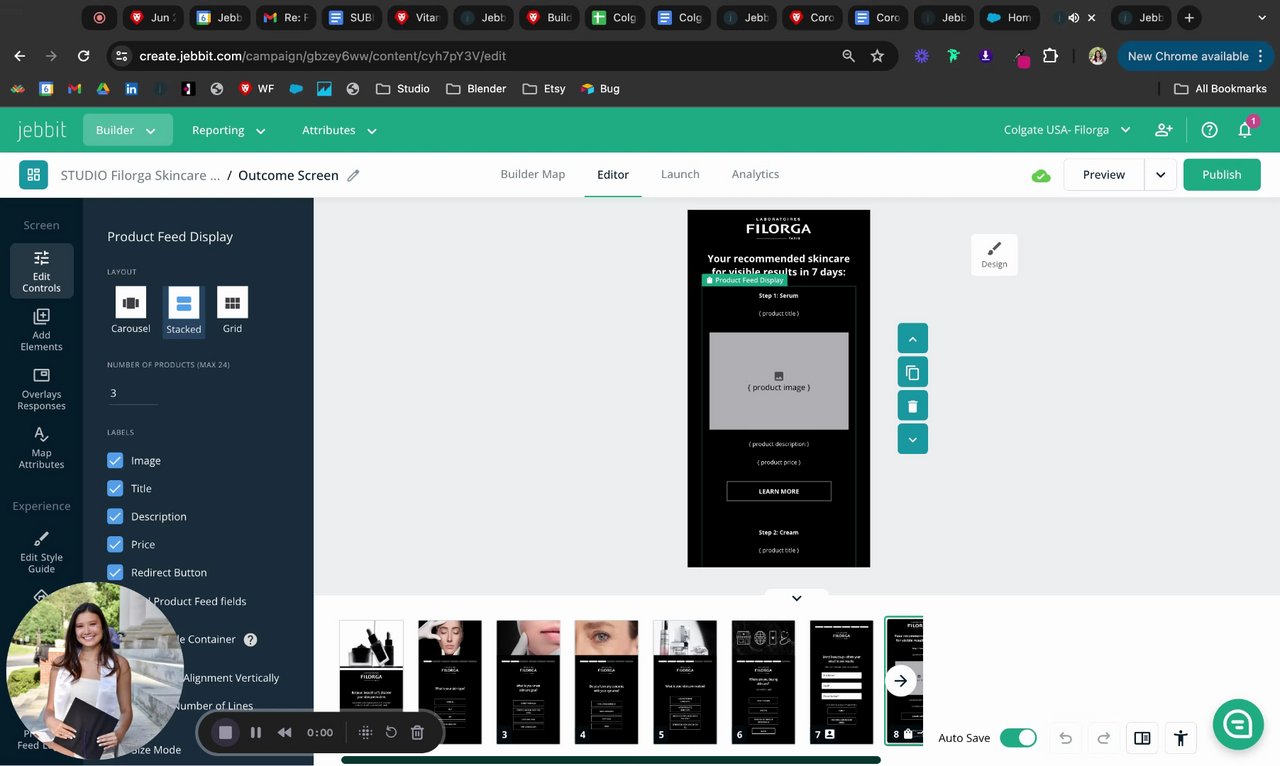
Task: Click the undo arrow
Action: pos(1066,738)
